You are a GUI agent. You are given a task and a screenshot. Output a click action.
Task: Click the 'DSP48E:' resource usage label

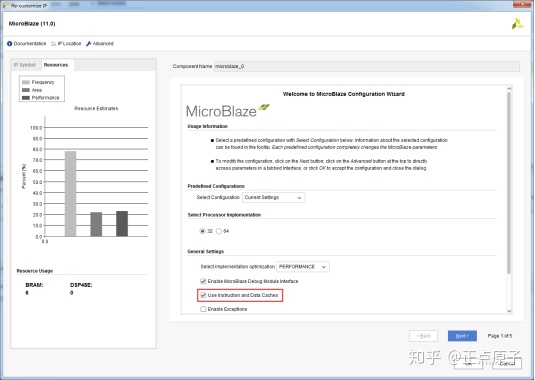(x=81, y=285)
